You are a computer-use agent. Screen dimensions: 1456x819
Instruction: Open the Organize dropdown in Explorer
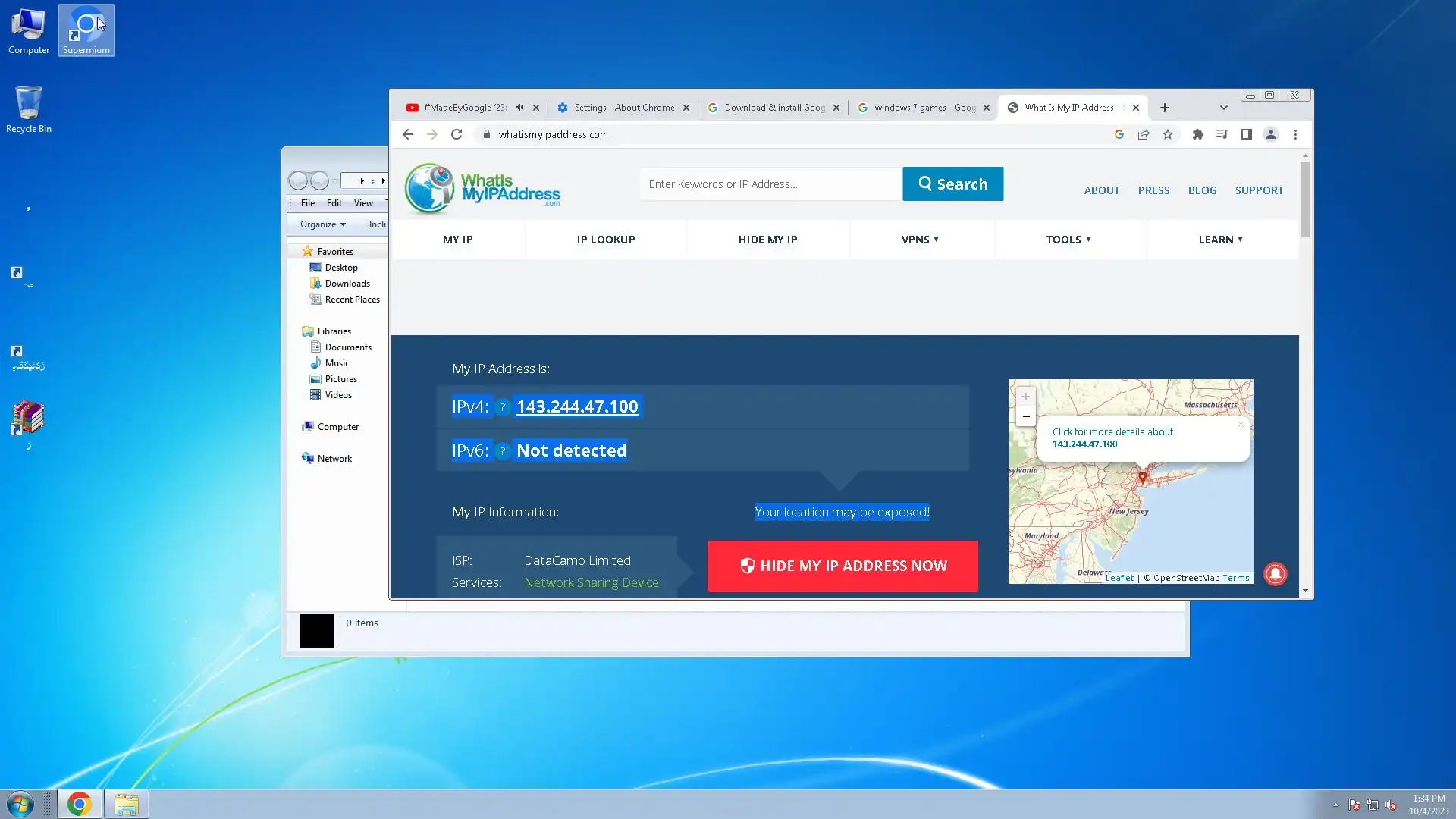pyautogui.click(x=322, y=224)
